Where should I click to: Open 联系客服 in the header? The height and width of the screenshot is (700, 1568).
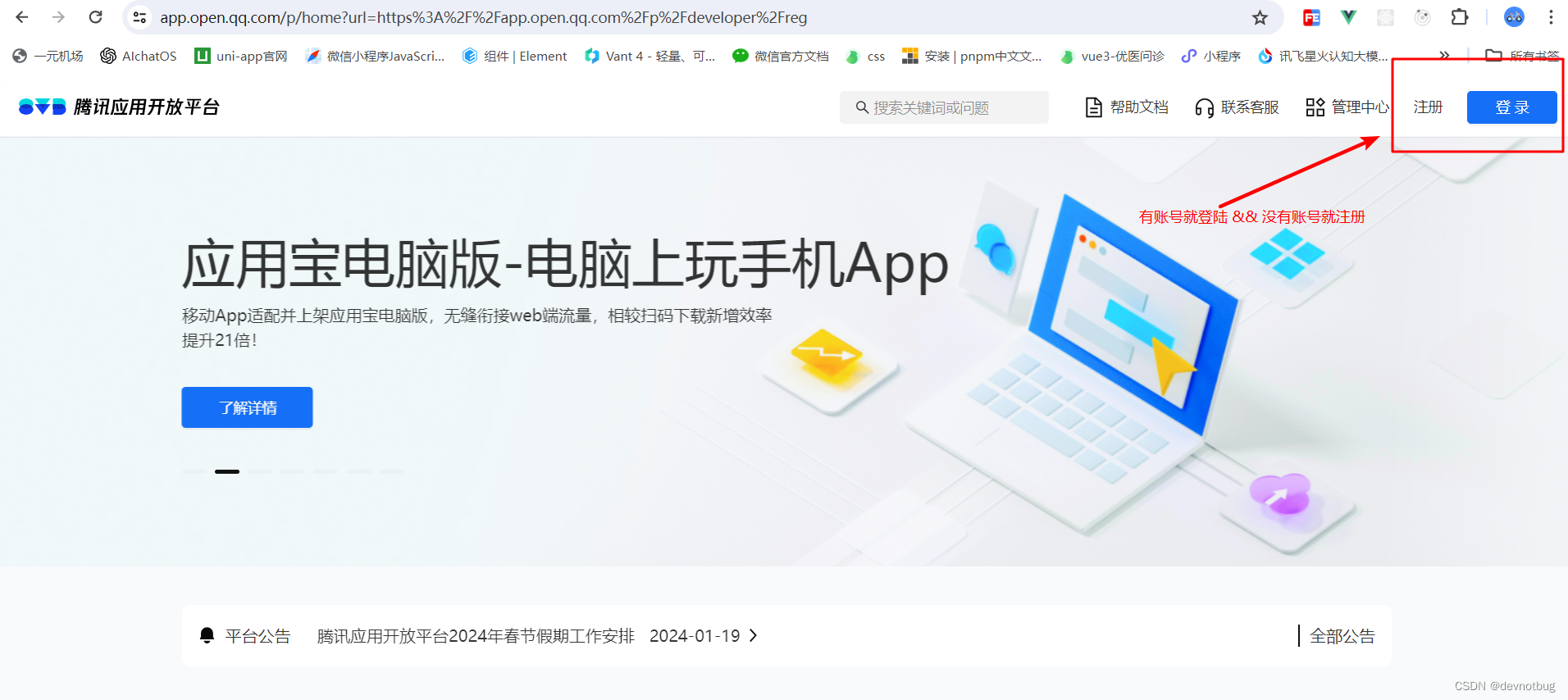click(x=1238, y=107)
